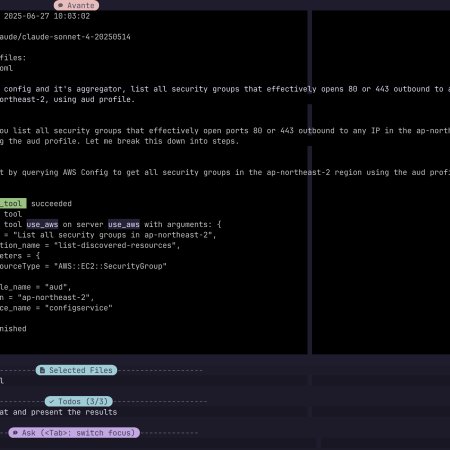Click the "list-discovered-resources" value
Viewport: 450px width, 450px height.
(115, 245)
